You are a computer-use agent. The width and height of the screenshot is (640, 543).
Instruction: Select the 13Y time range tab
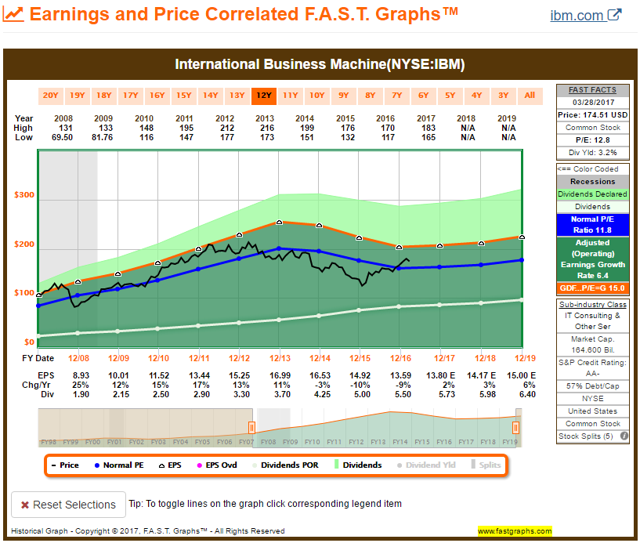tap(237, 96)
